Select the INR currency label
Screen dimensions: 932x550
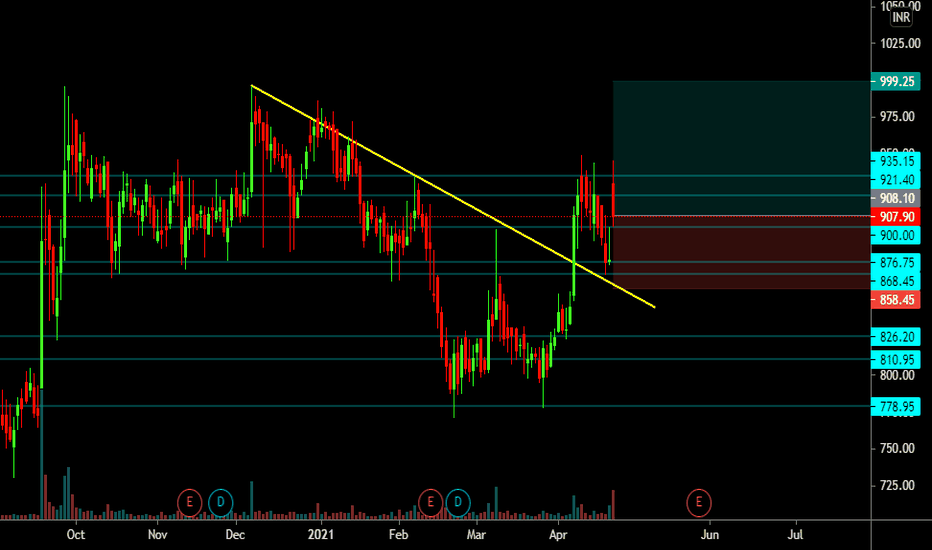coord(901,17)
